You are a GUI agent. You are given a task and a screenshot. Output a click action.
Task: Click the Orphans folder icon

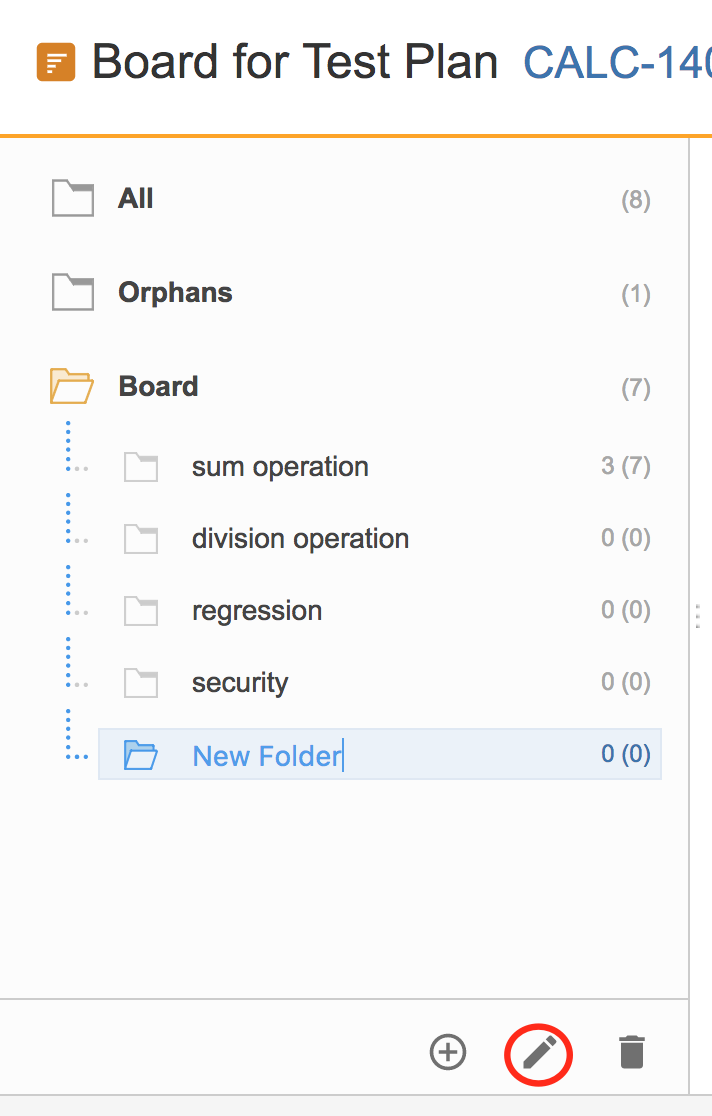point(73,292)
